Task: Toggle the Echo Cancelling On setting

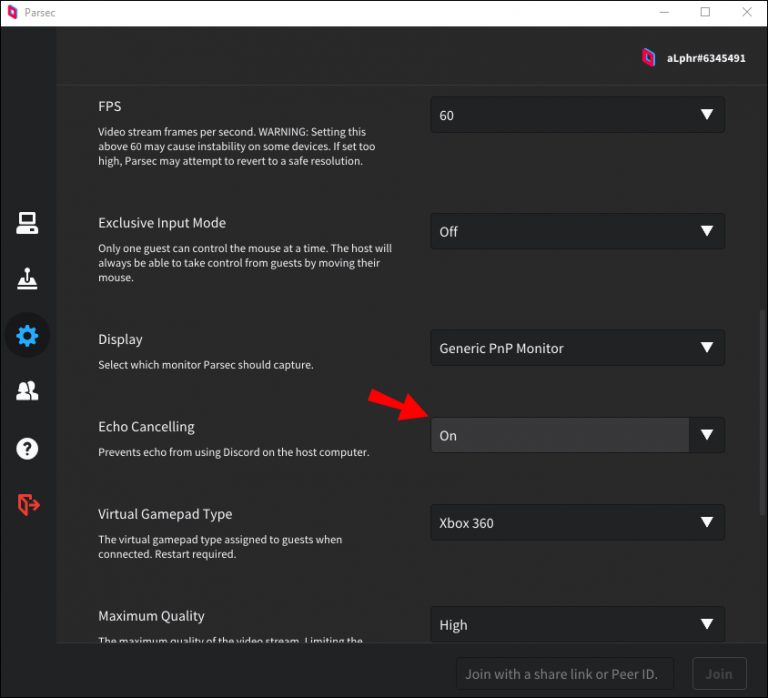Action: [x=577, y=435]
